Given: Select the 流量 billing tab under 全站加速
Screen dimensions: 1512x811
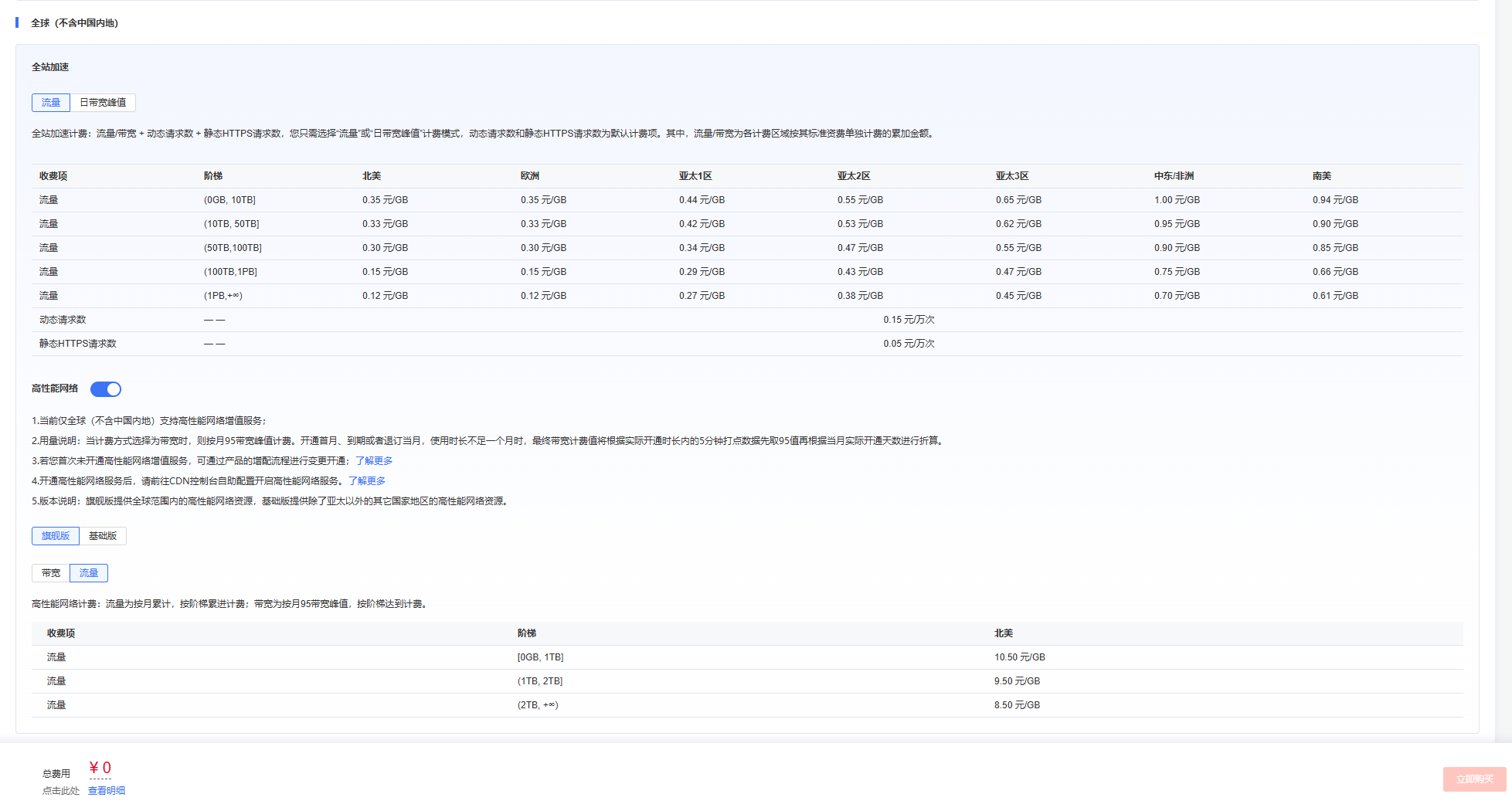Looking at the screenshot, I should click(x=51, y=103).
